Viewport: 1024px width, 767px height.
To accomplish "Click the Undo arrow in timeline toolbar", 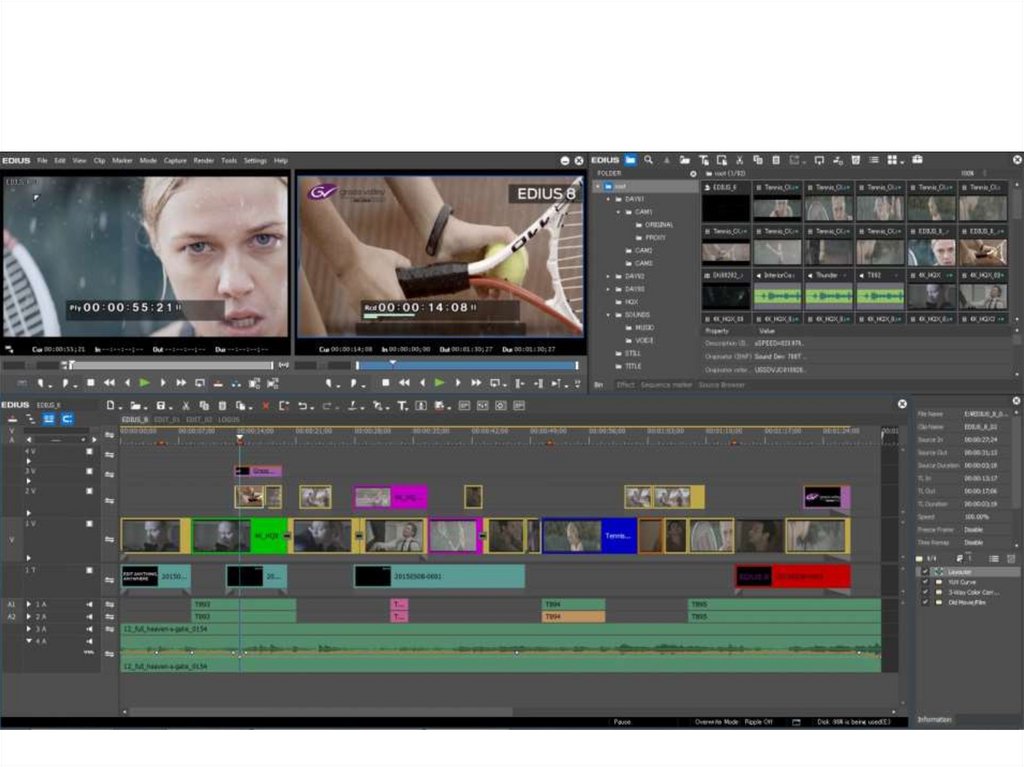I will point(303,406).
